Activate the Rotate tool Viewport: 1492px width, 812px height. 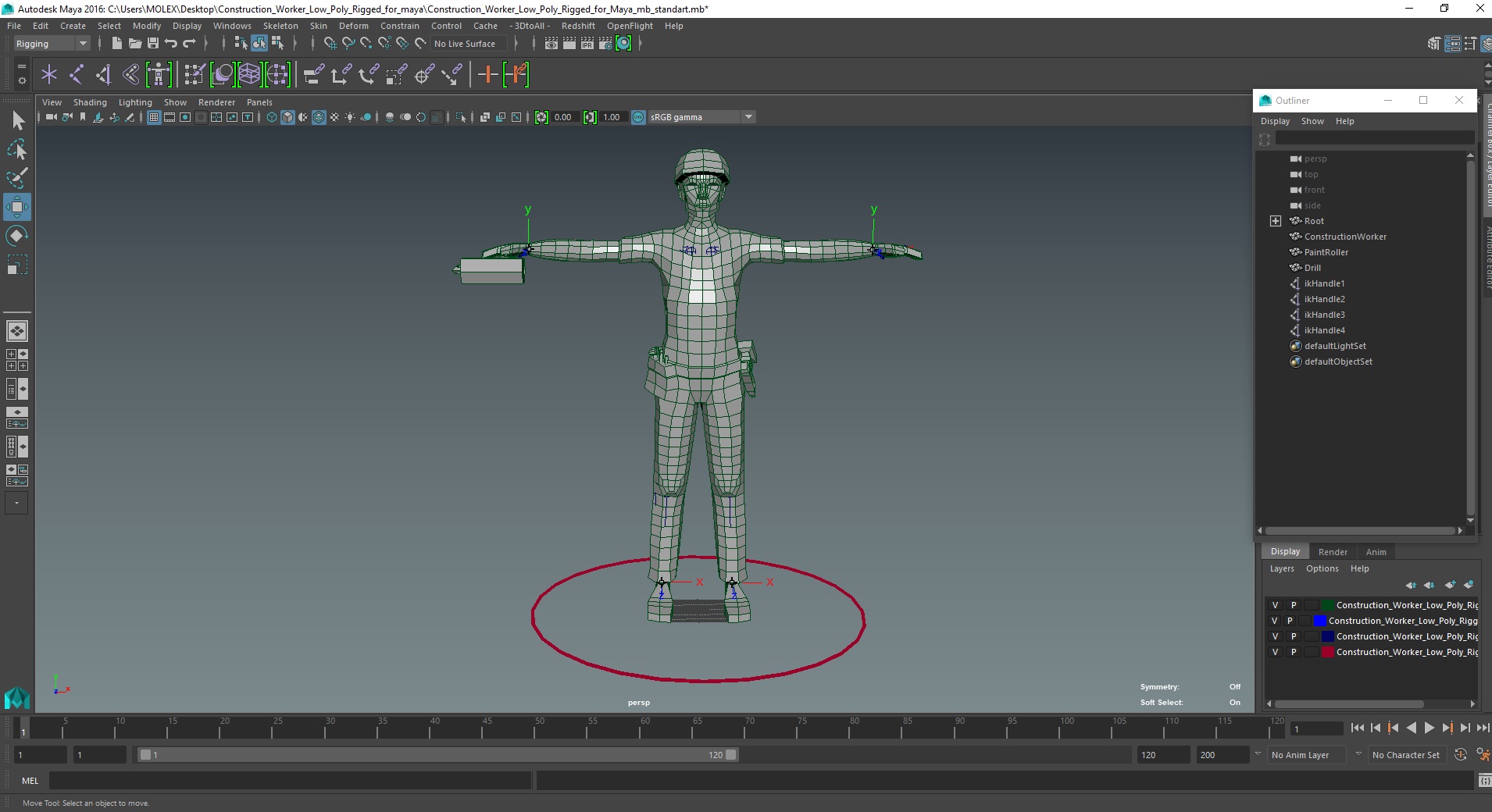pyautogui.click(x=17, y=236)
